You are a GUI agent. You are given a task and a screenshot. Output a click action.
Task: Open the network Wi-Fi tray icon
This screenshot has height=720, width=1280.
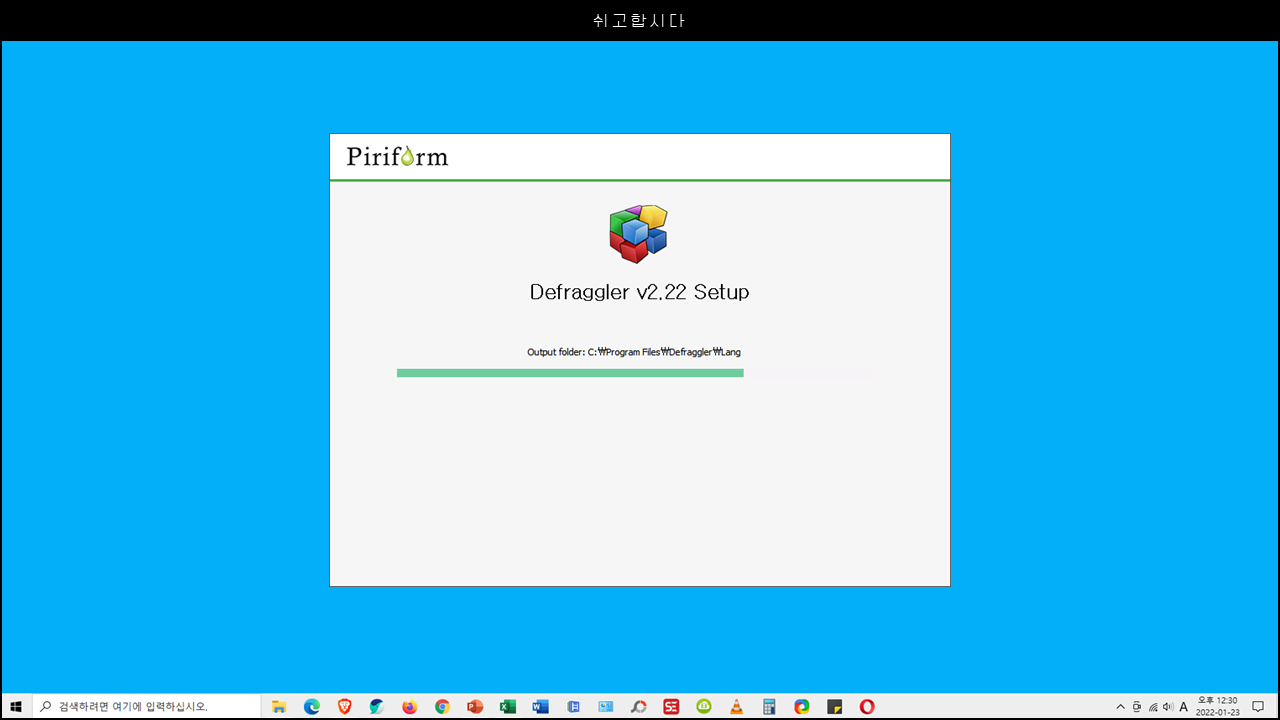point(1152,706)
